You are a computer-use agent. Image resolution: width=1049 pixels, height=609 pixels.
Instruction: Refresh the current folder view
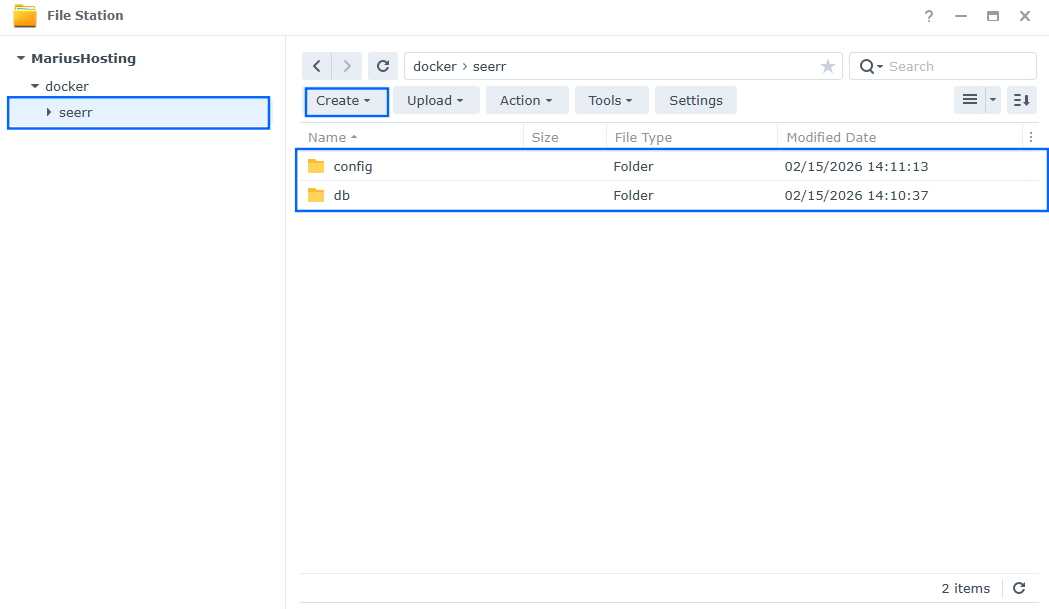[x=383, y=65]
